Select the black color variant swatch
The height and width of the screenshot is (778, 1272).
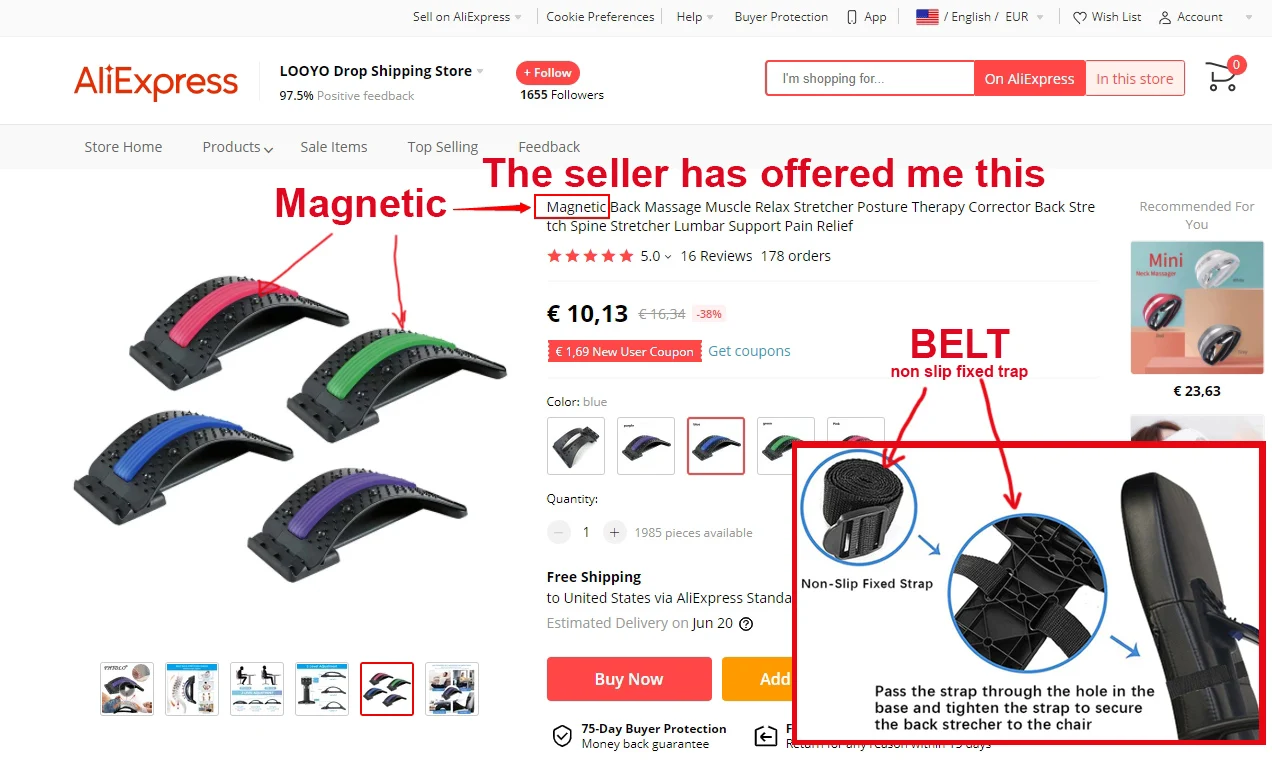pos(576,446)
